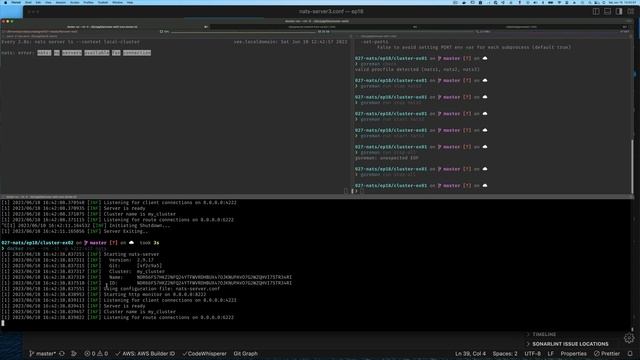
Task: Click the Prettier status item
Action: (607, 353)
